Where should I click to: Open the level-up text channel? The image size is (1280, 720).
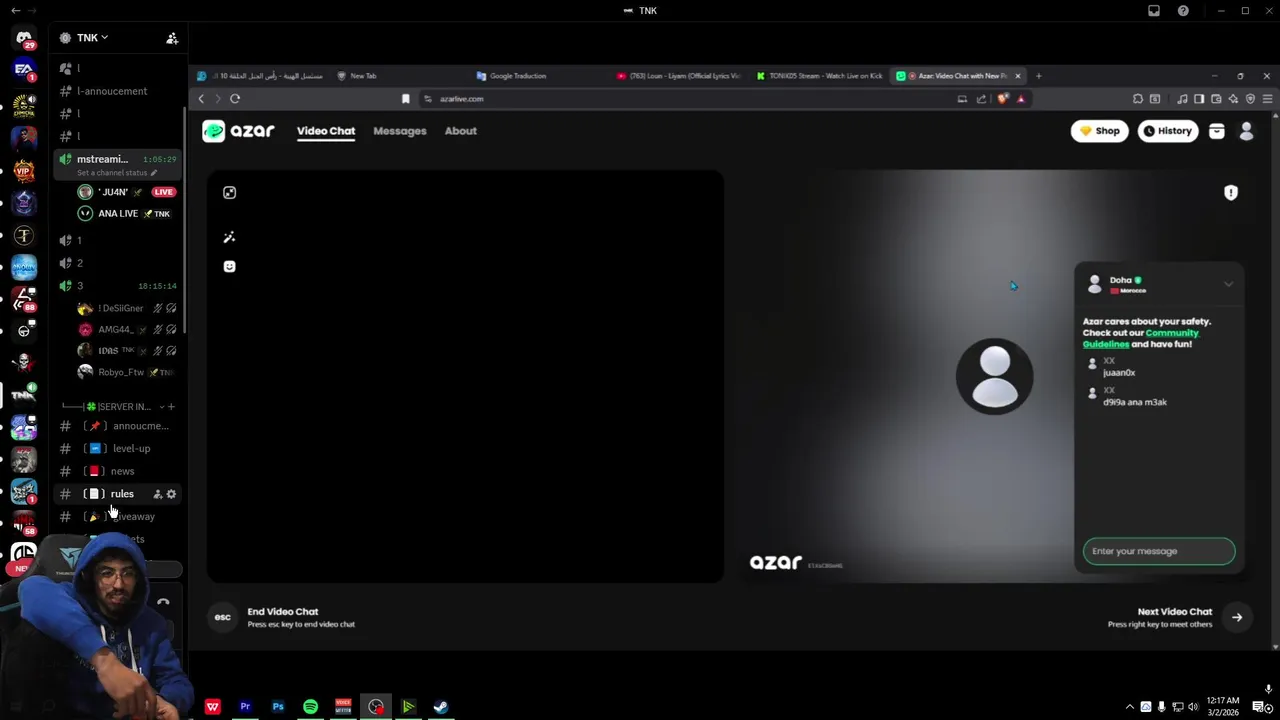pyautogui.click(x=118, y=449)
